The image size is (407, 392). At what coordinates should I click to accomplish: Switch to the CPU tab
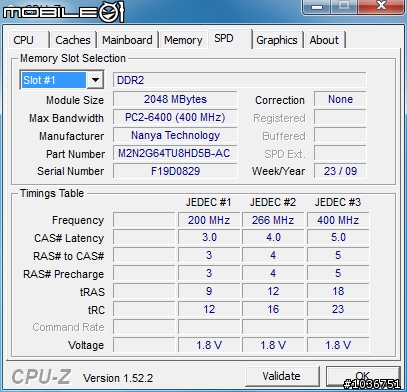[x=28, y=40]
